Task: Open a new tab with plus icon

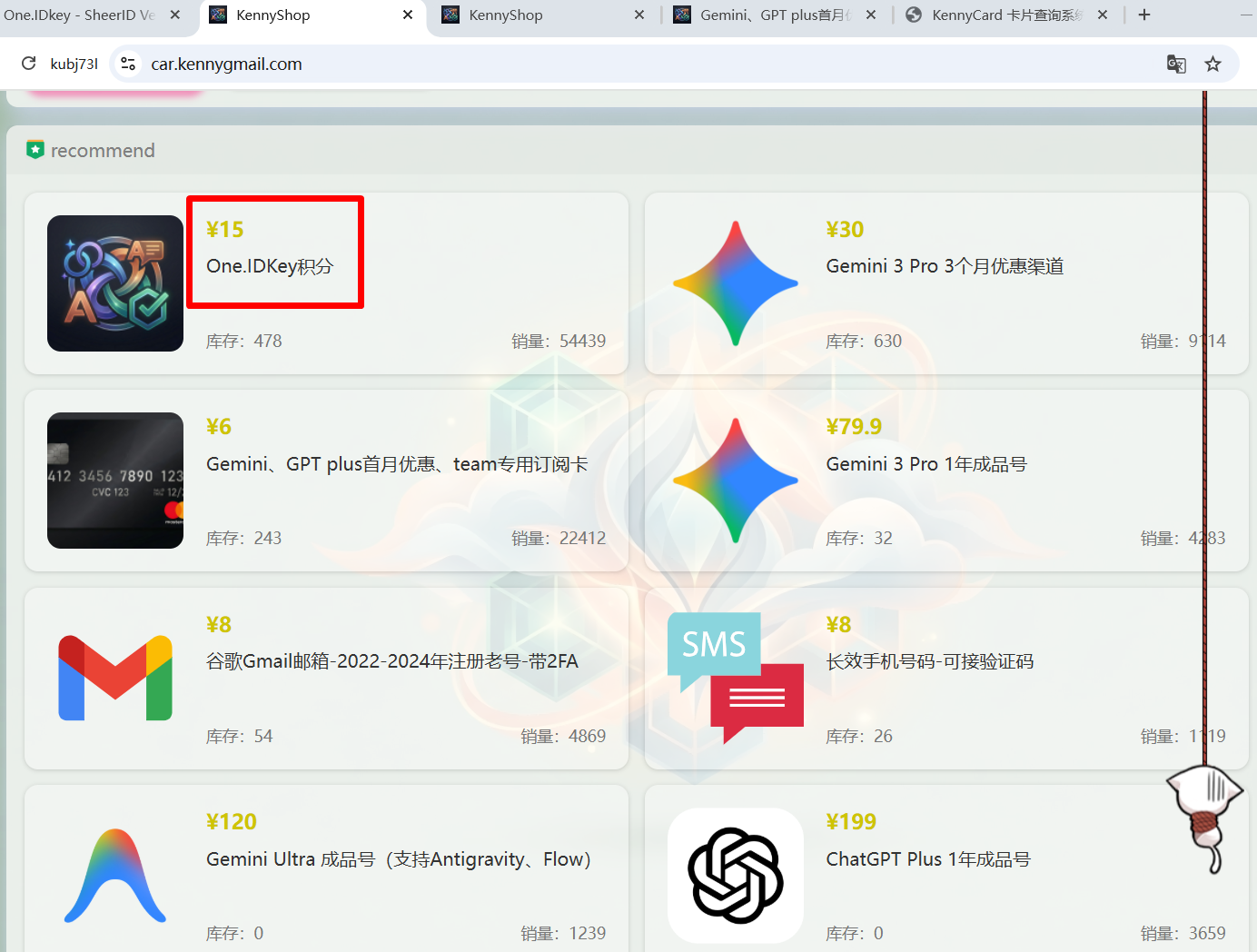Action: click(x=1144, y=15)
